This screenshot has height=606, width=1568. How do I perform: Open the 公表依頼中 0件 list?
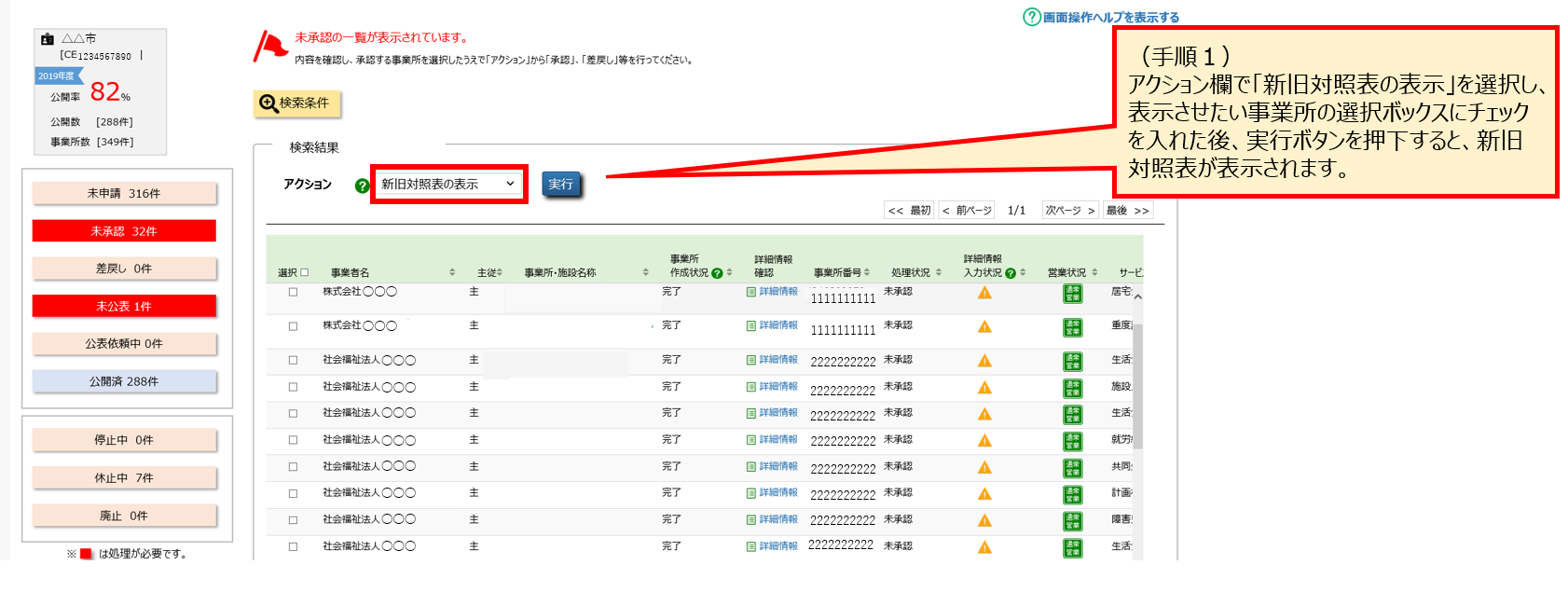pyautogui.click(x=124, y=344)
